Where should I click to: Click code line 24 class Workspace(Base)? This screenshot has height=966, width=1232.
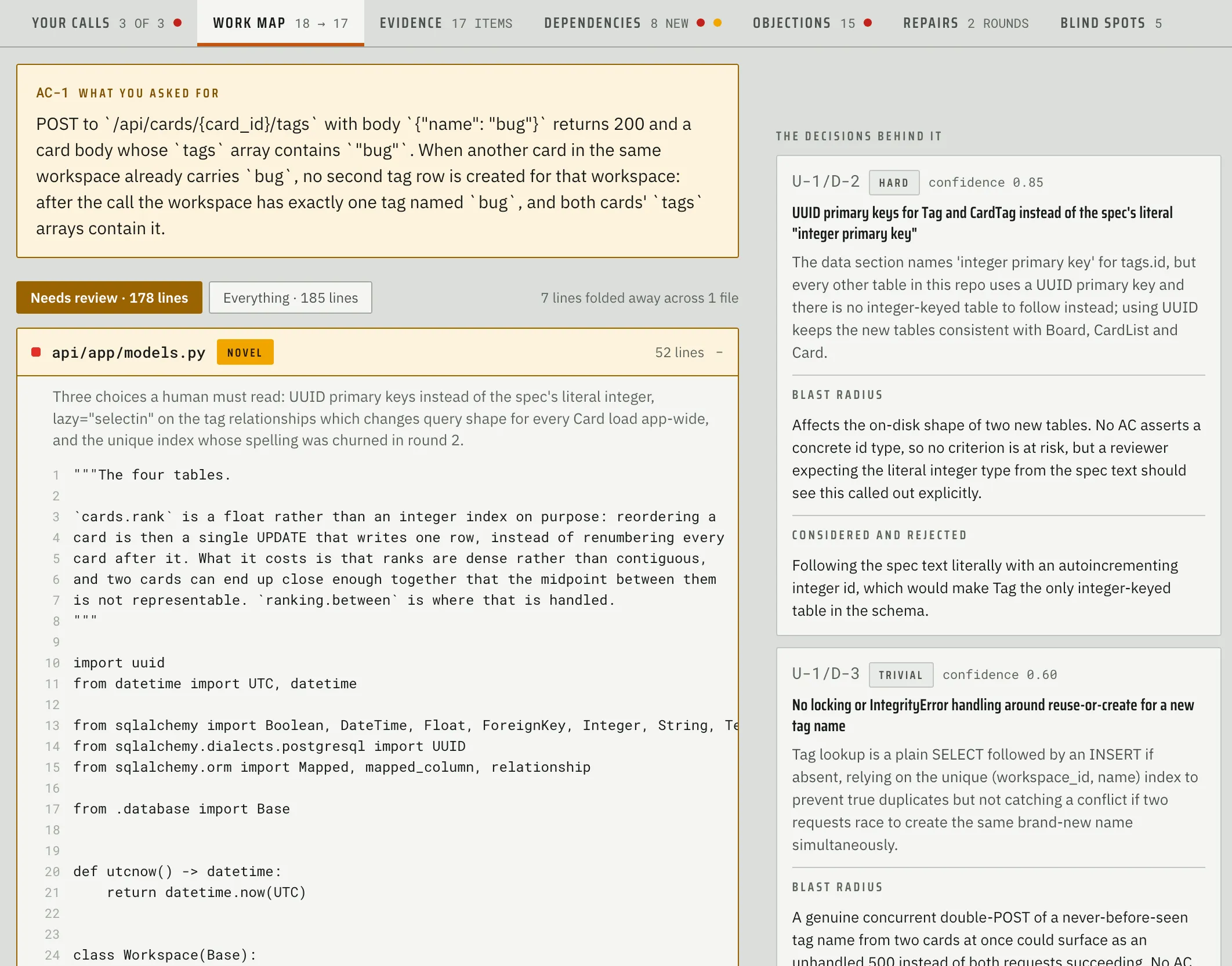click(165, 955)
